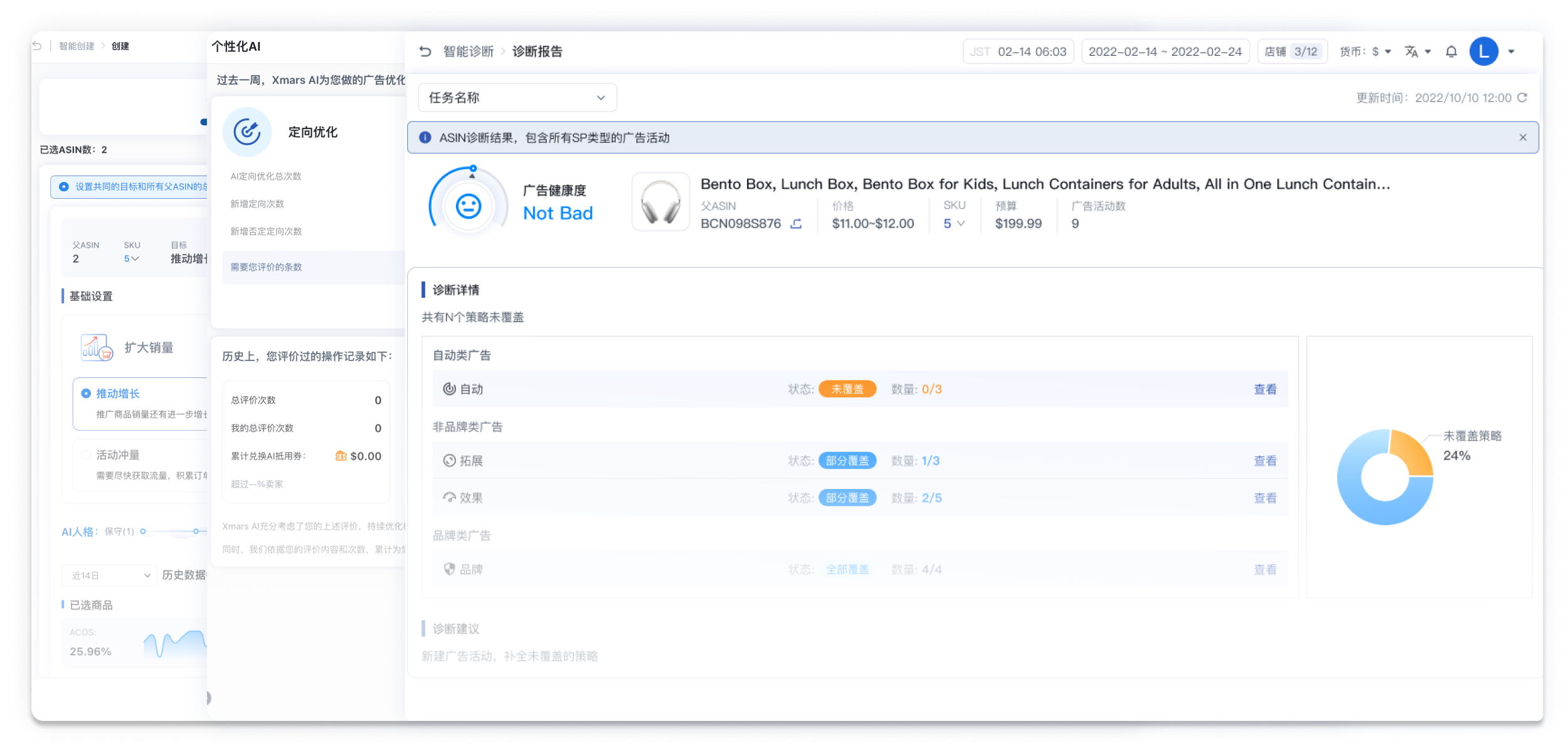The height and width of the screenshot is (751, 1568).
Task: Open the 任务名称 dropdown
Action: pos(517,98)
